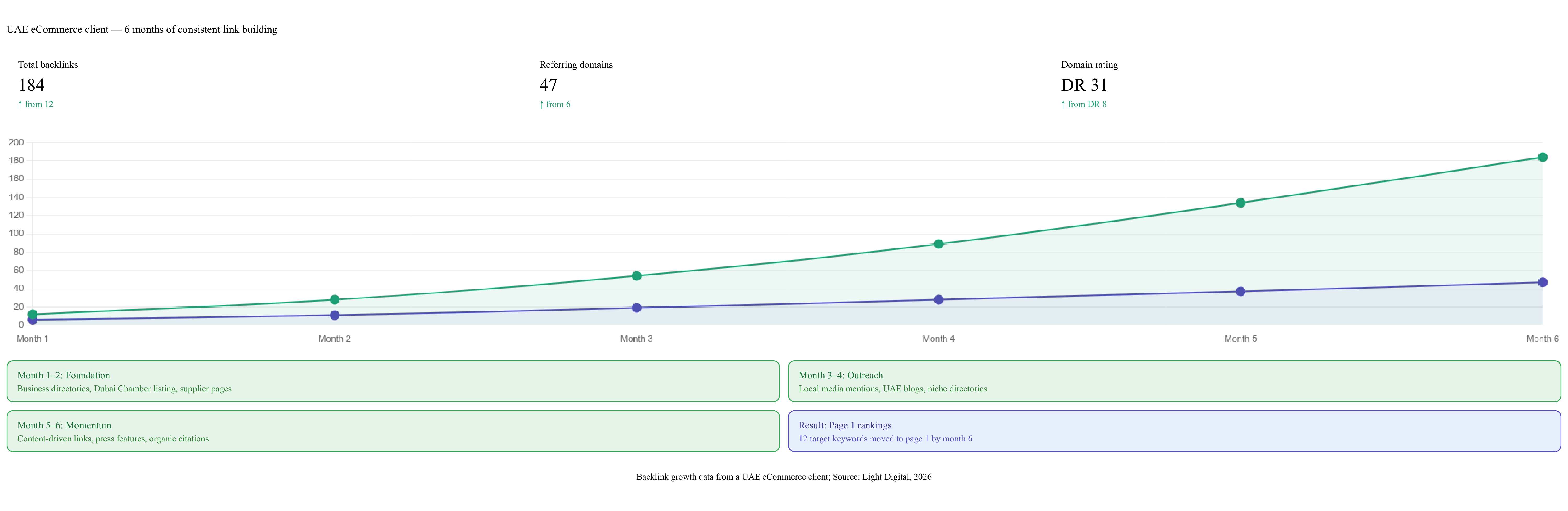Click the Month 5–6: Momentum panel
Viewport: 1568px width, 511px height.
click(x=393, y=431)
